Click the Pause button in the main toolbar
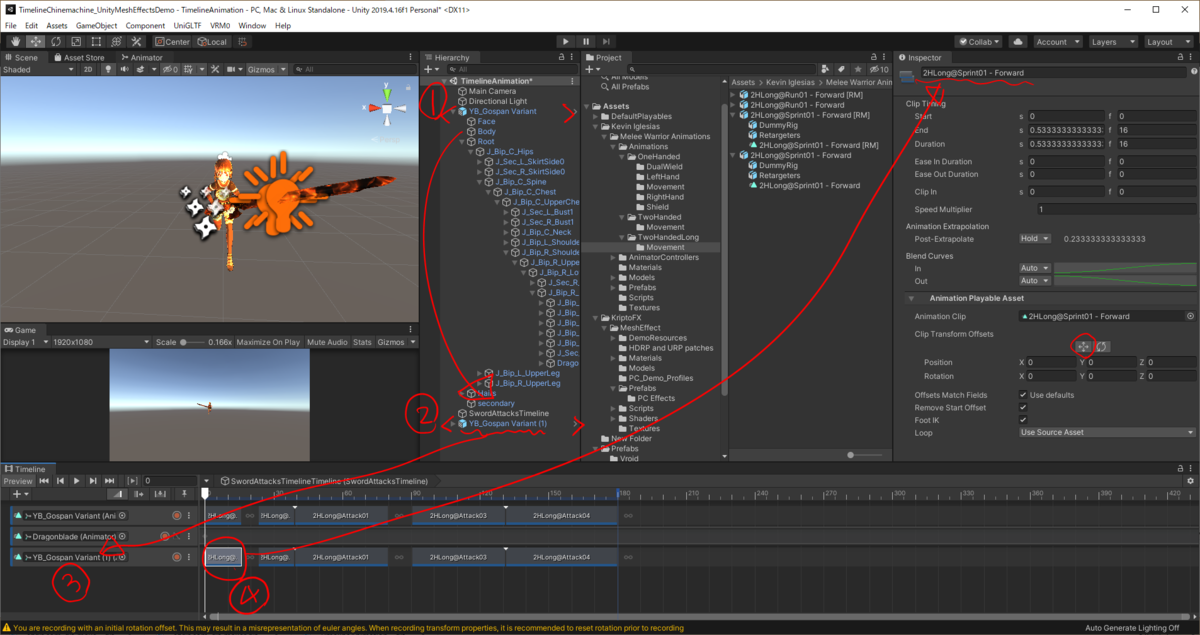The height and width of the screenshot is (635, 1200). tap(586, 42)
